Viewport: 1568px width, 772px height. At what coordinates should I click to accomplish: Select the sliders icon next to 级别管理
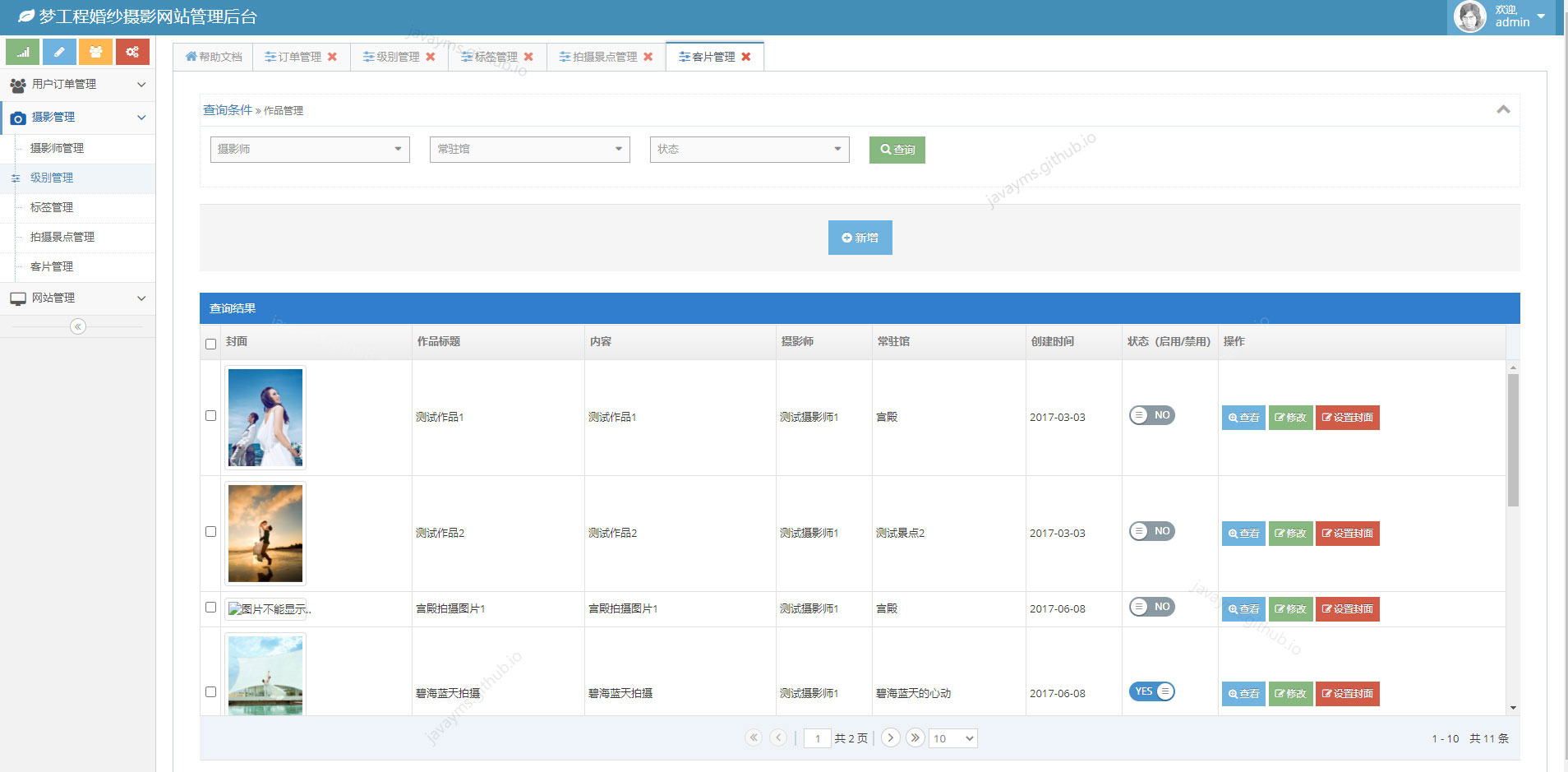click(x=15, y=178)
